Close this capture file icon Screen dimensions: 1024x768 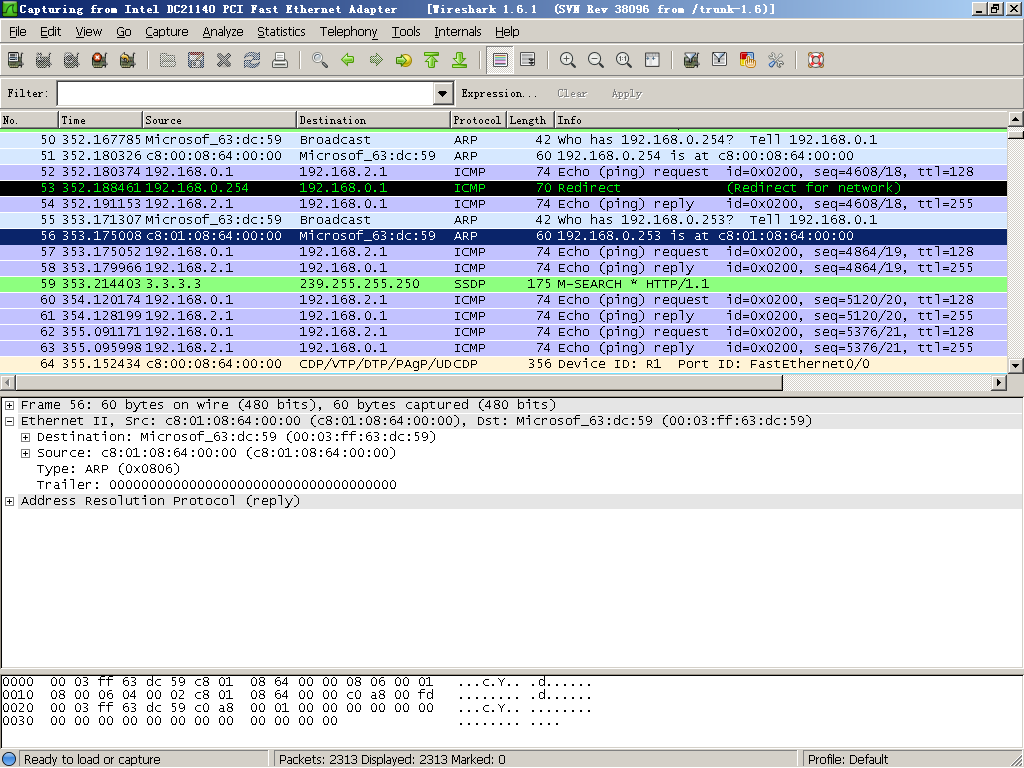(x=224, y=61)
